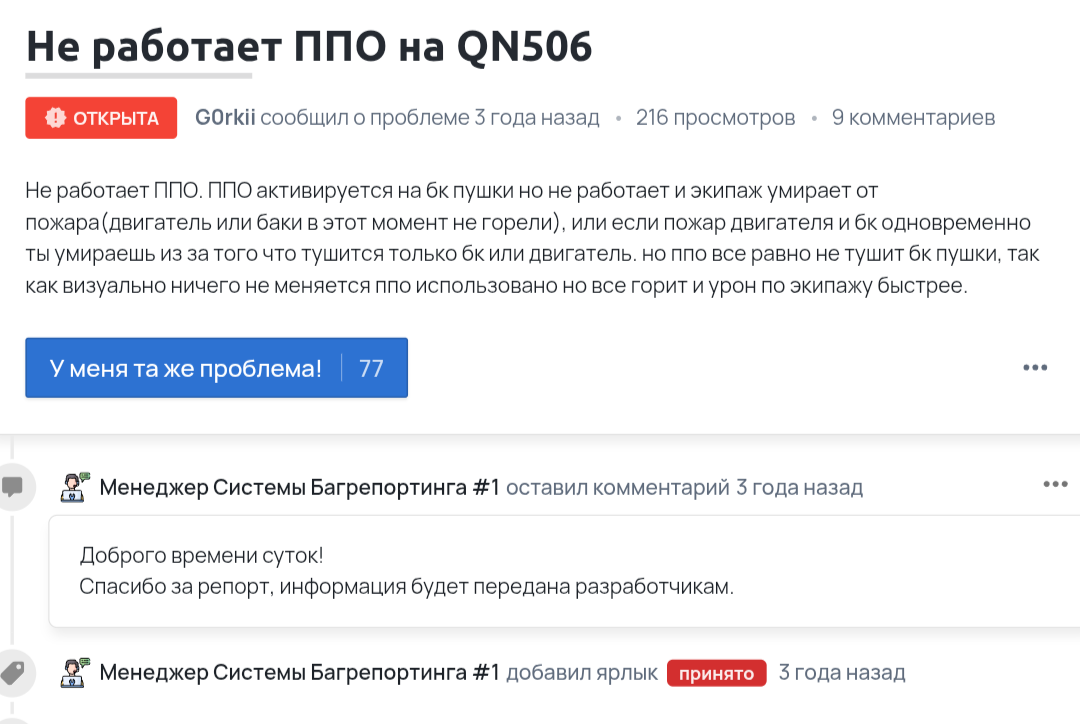This screenshot has height=724, width=1080.
Task: Open the three-dot menu of the report
Action: click(1035, 368)
